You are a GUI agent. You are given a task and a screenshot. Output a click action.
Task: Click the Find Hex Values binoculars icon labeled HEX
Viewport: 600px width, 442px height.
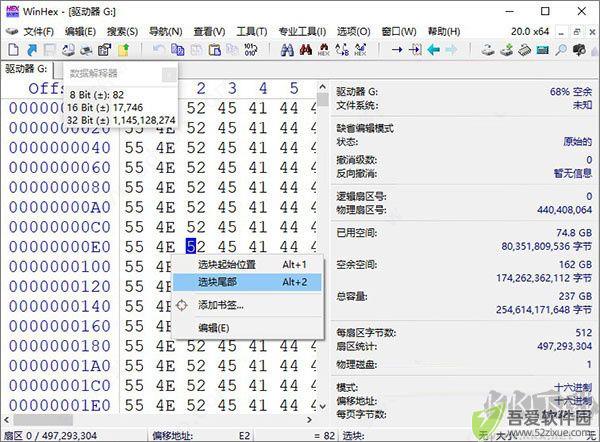tap(324, 50)
